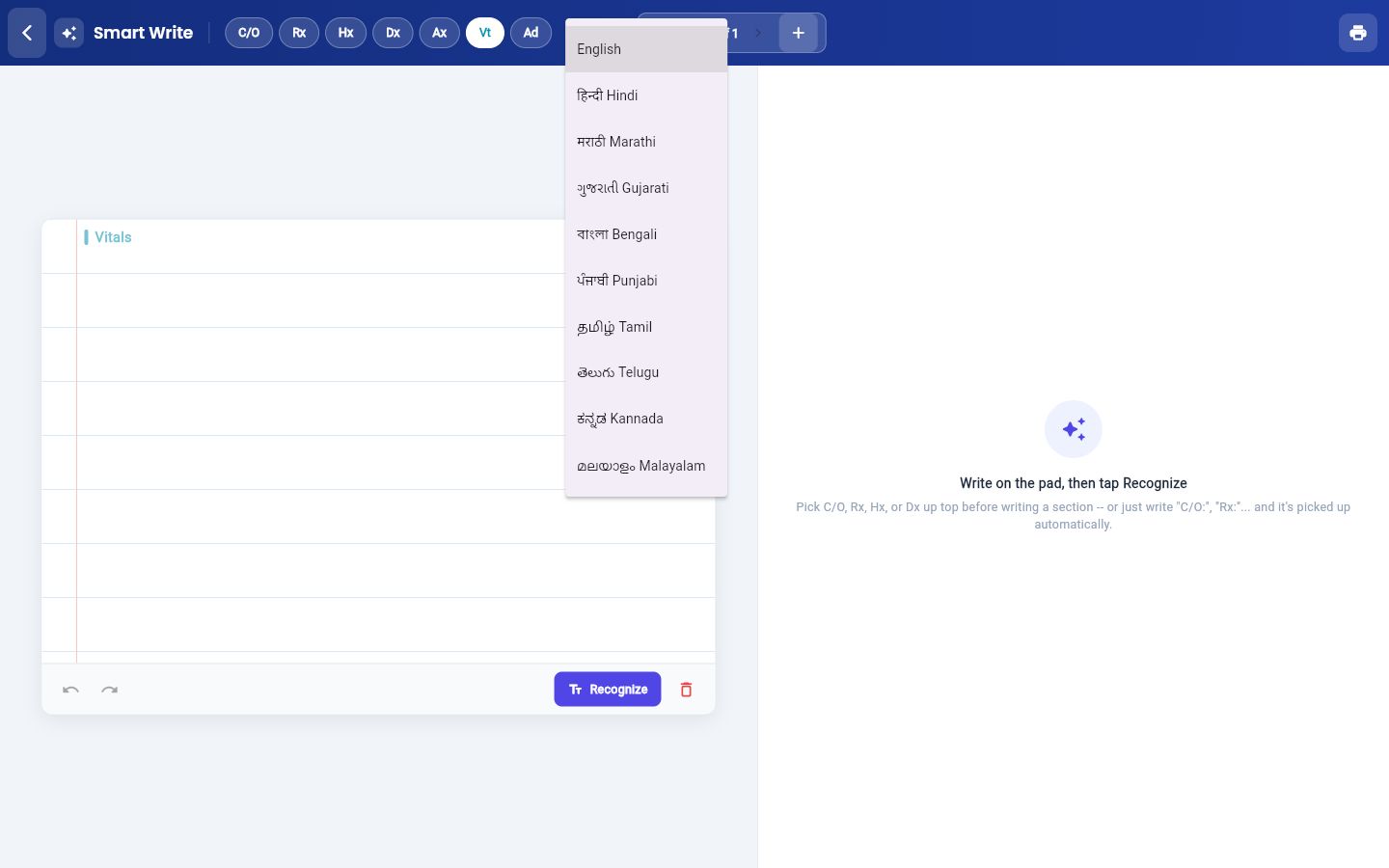Add a new page with the plus button
Screen dimensions: 1389x868
pos(798,33)
